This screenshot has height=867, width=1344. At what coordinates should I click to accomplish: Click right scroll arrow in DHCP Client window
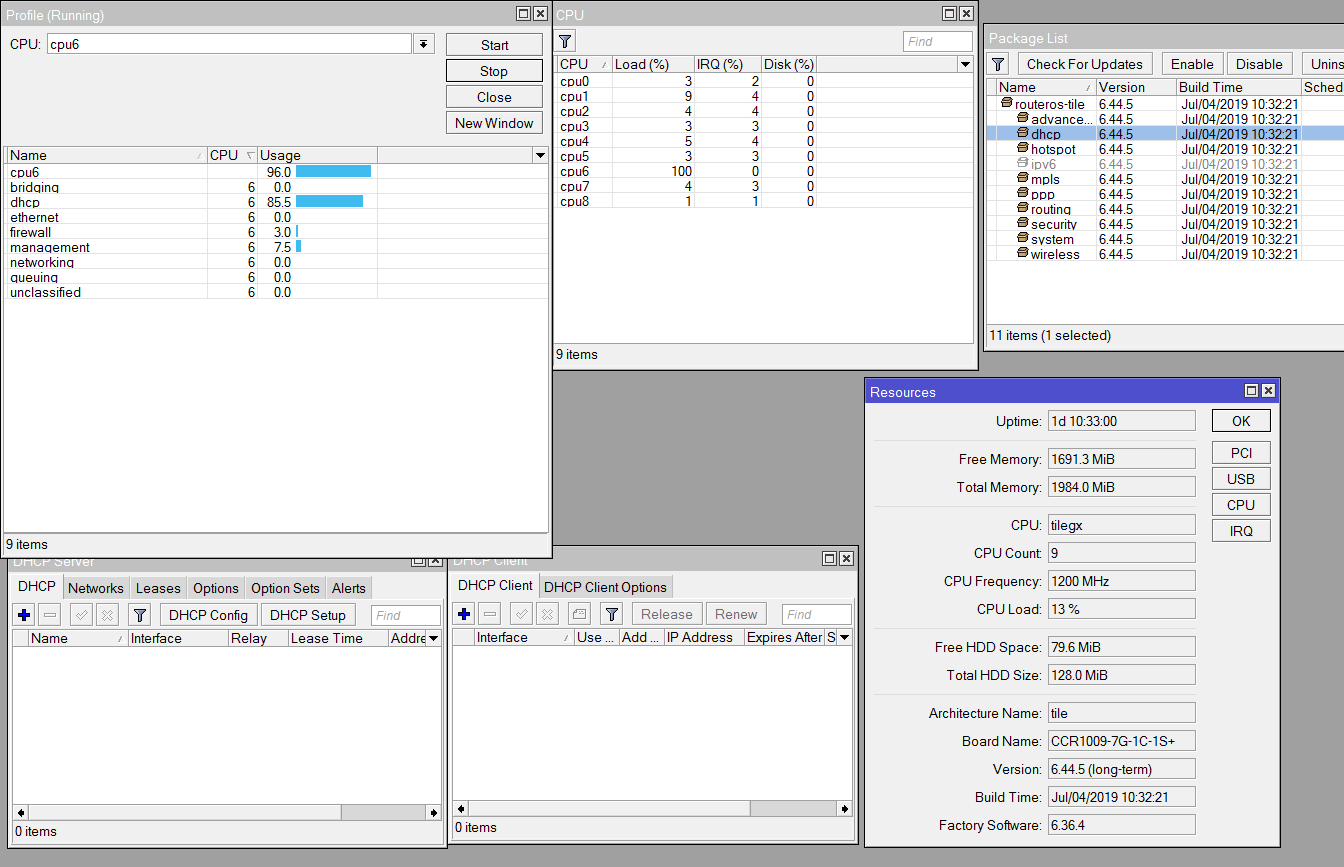point(845,809)
